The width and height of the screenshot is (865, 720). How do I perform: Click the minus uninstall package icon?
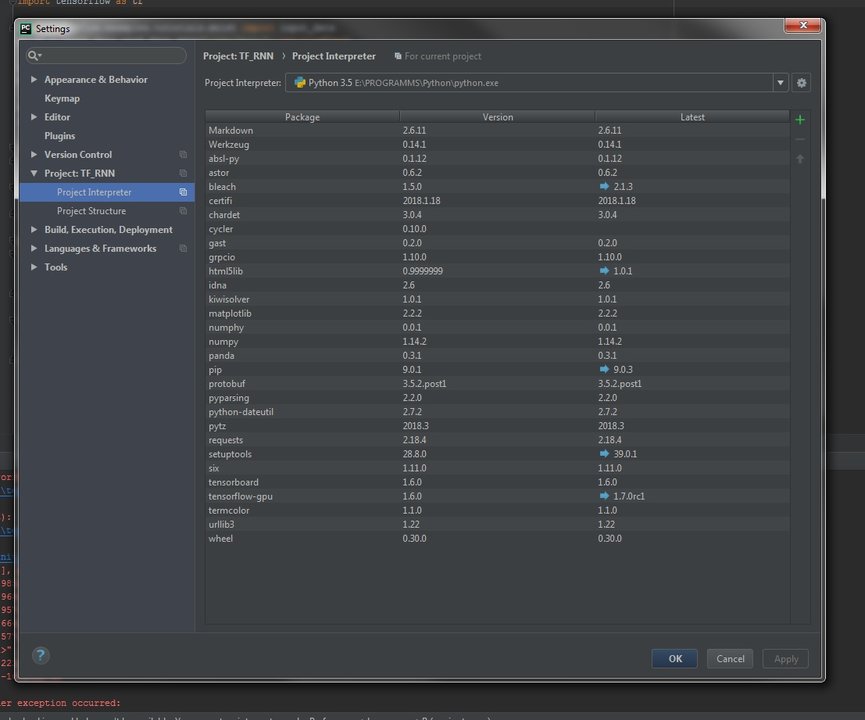(800, 139)
